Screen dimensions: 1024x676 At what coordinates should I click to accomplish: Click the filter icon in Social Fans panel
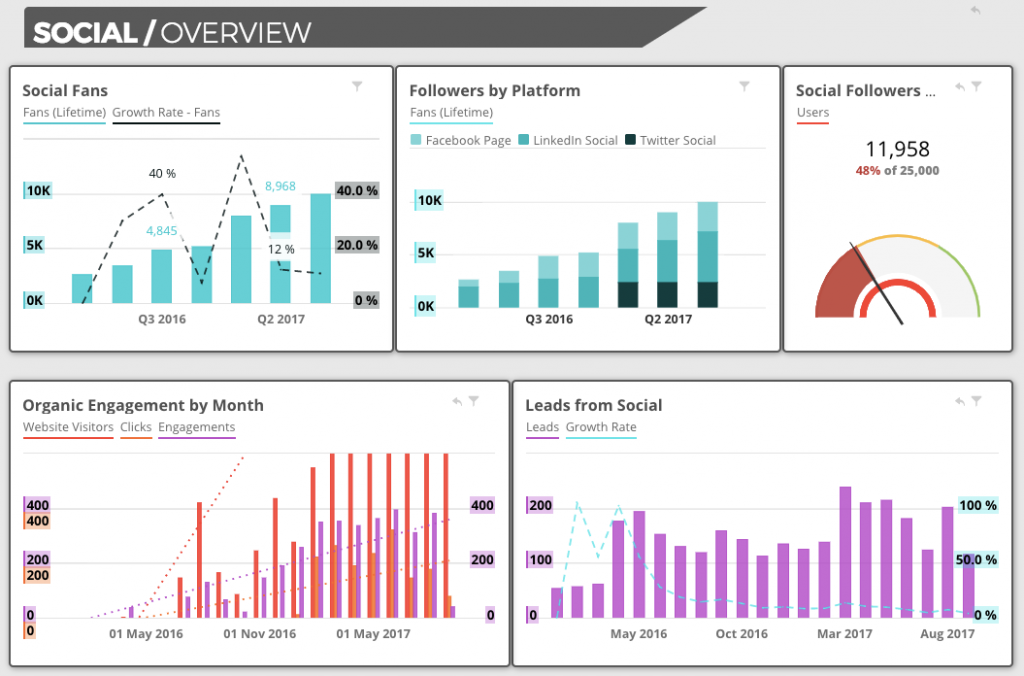357,86
